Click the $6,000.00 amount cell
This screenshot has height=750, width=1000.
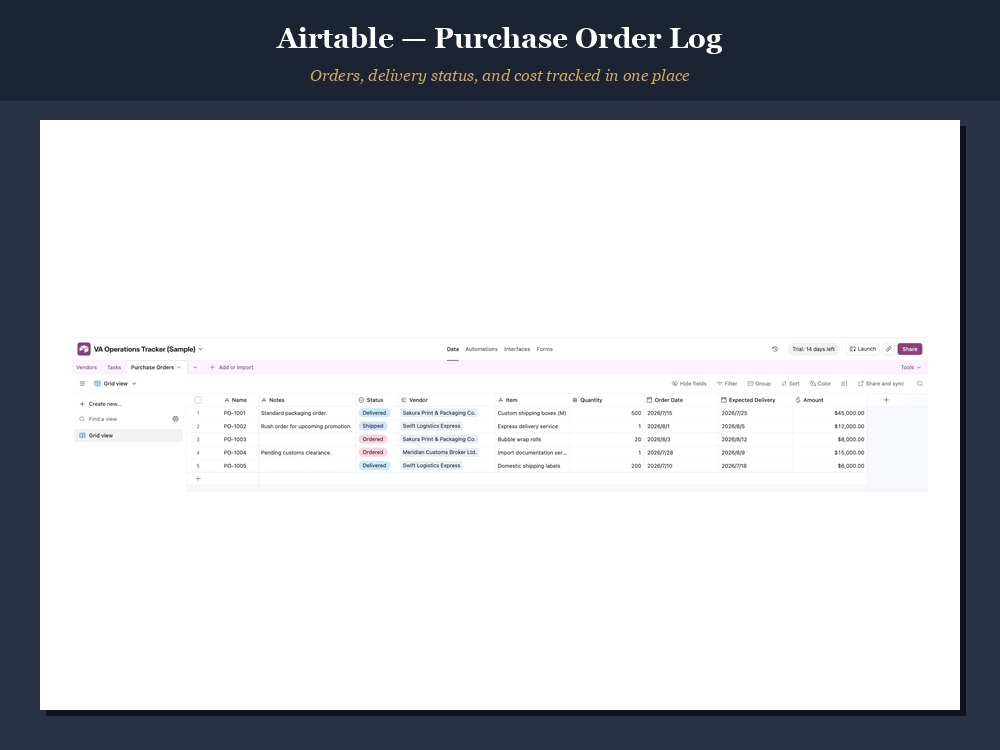pyautogui.click(x=830, y=466)
